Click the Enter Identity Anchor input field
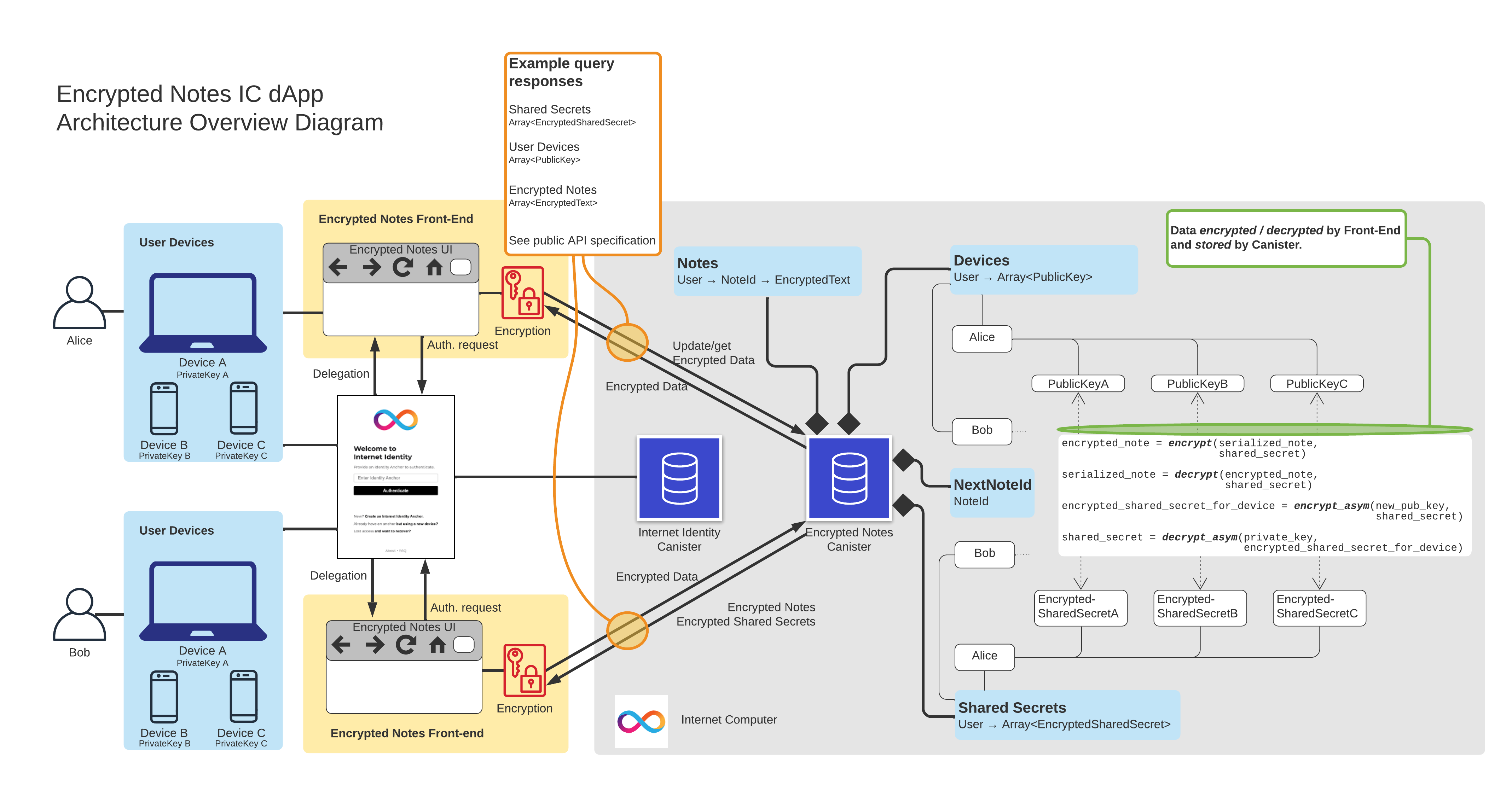The width and height of the screenshot is (1512, 791). [x=396, y=478]
